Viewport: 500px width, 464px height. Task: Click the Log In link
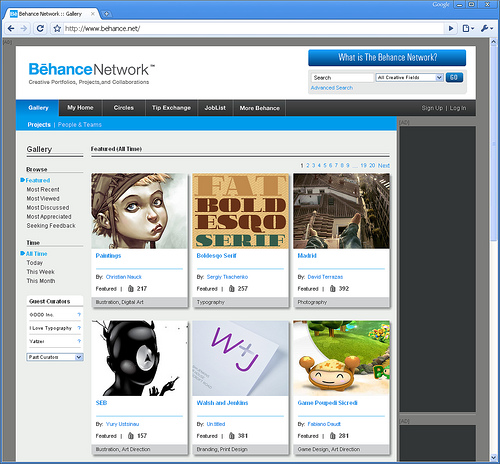[458, 108]
